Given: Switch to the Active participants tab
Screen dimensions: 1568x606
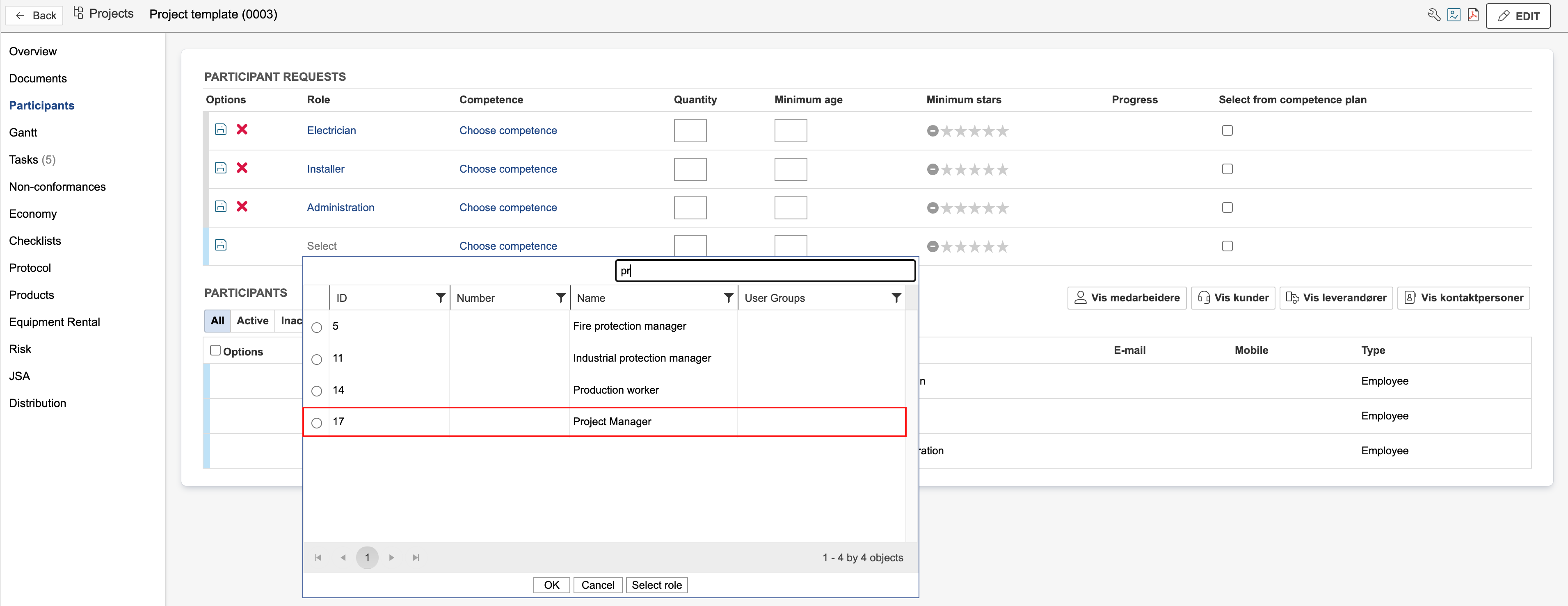Looking at the screenshot, I should [252, 321].
